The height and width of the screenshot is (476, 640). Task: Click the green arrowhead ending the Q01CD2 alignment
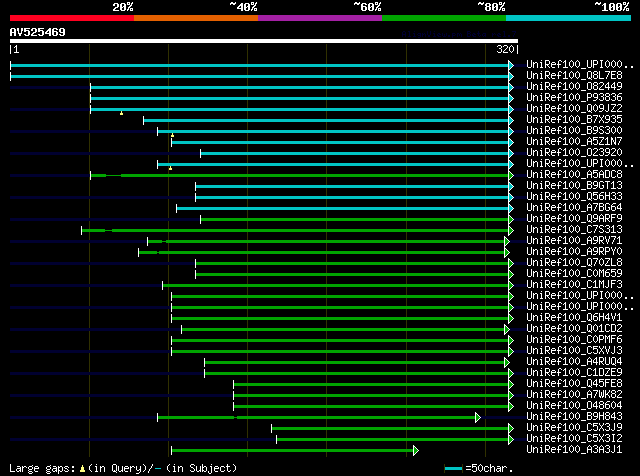(x=507, y=329)
